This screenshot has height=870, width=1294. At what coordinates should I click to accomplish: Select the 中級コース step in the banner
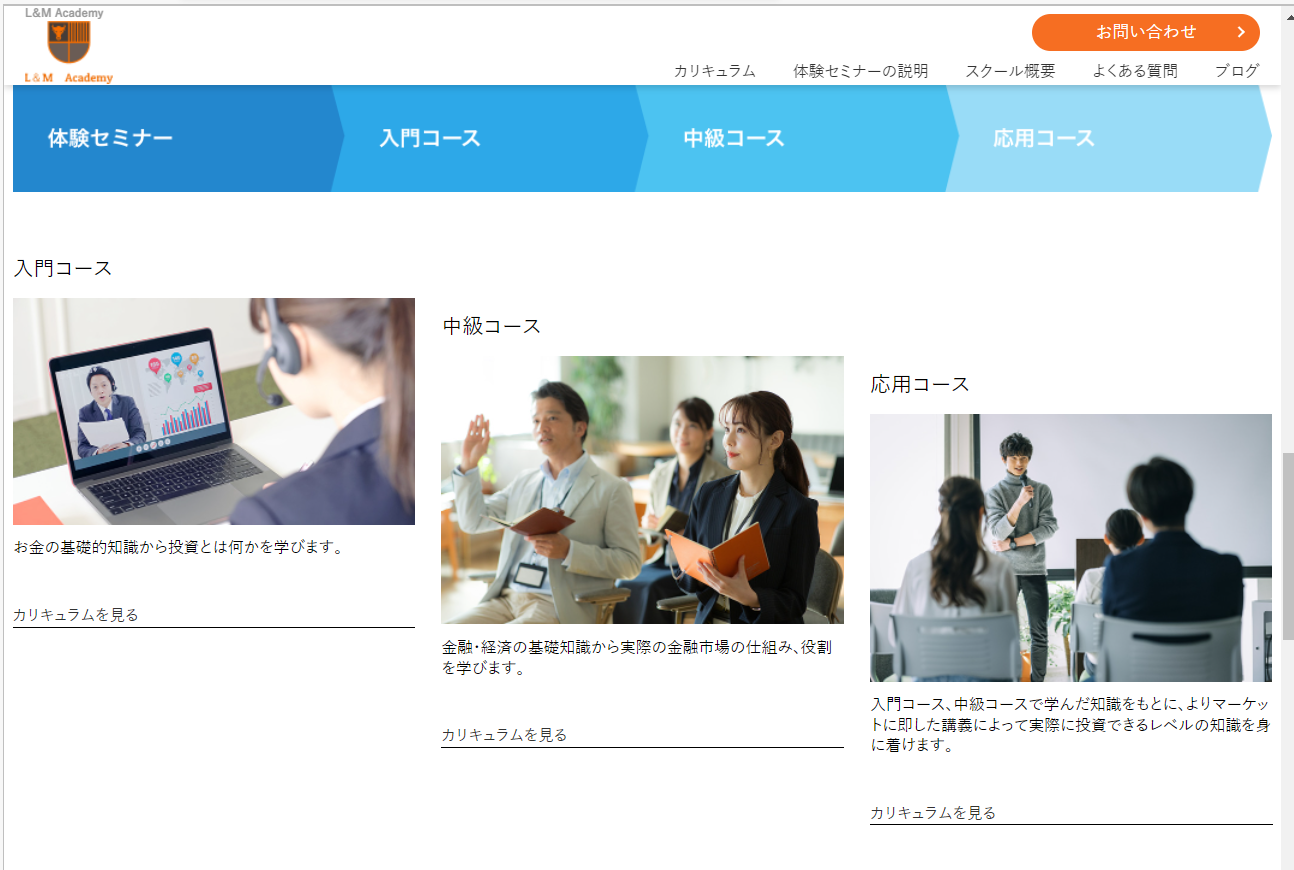click(733, 138)
